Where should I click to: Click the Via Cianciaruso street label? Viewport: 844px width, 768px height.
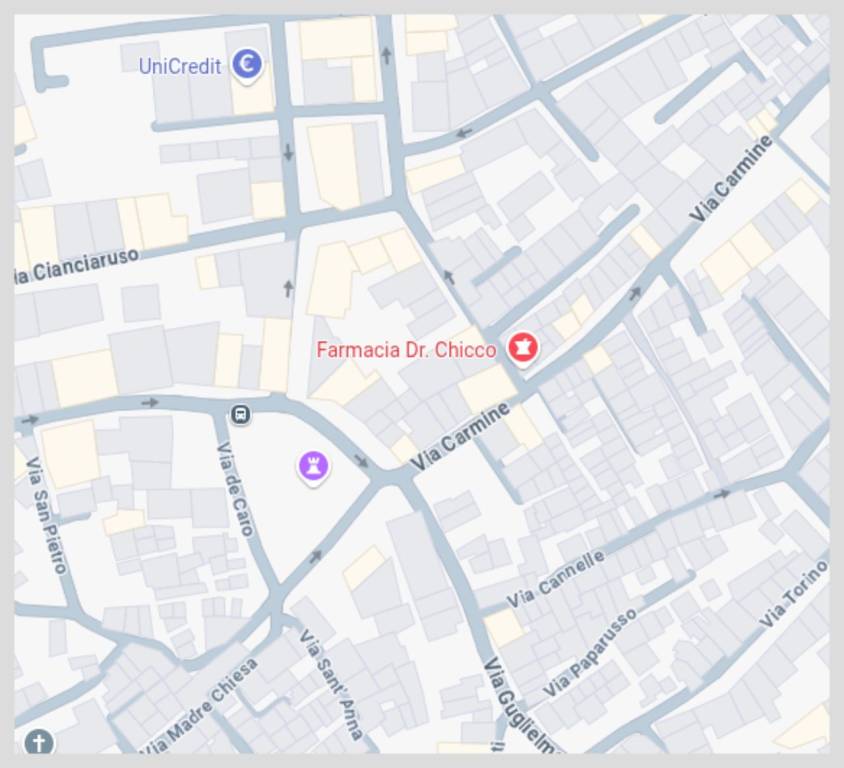pos(76,266)
